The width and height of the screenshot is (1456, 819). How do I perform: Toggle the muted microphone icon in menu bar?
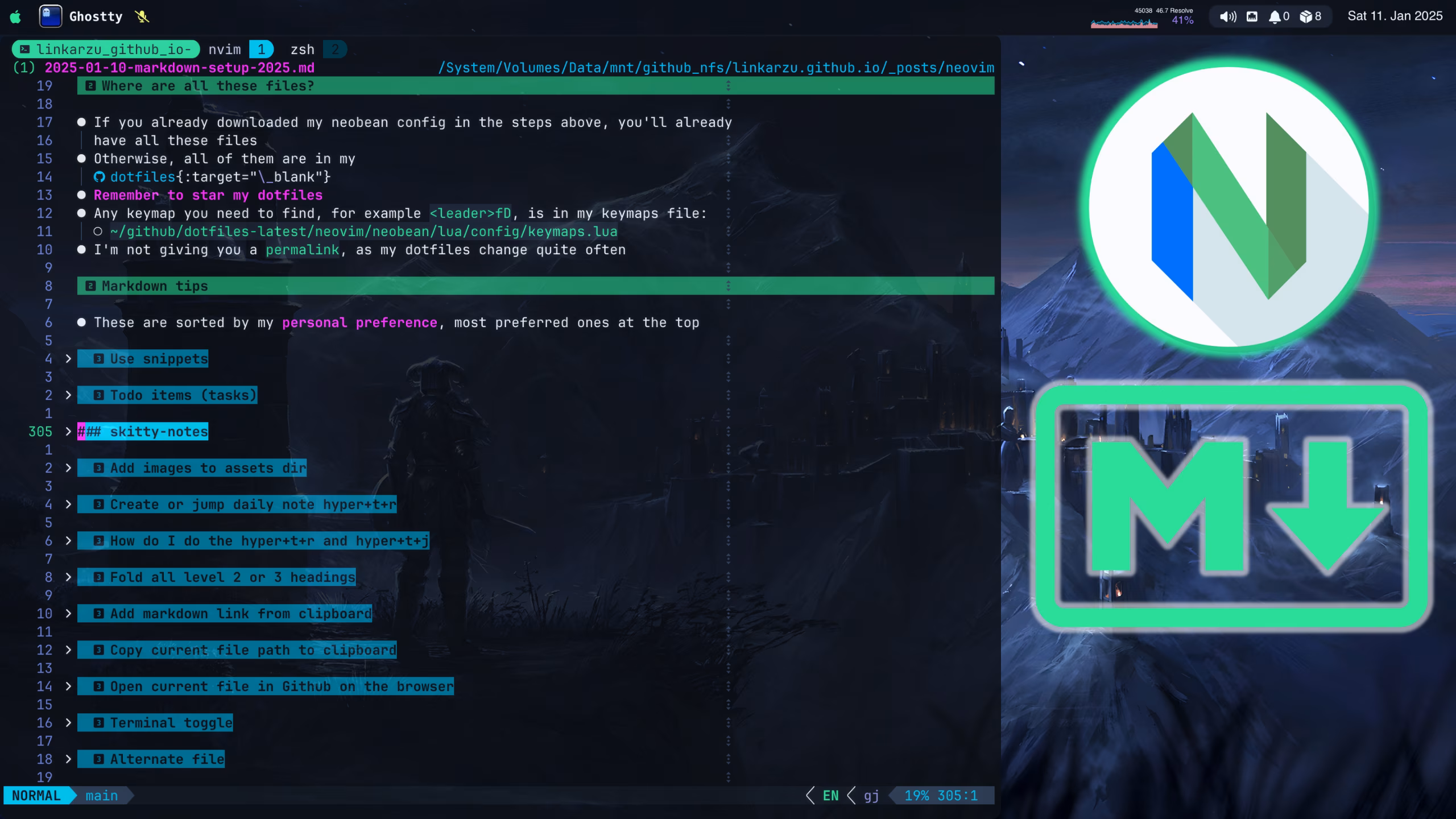click(x=141, y=16)
